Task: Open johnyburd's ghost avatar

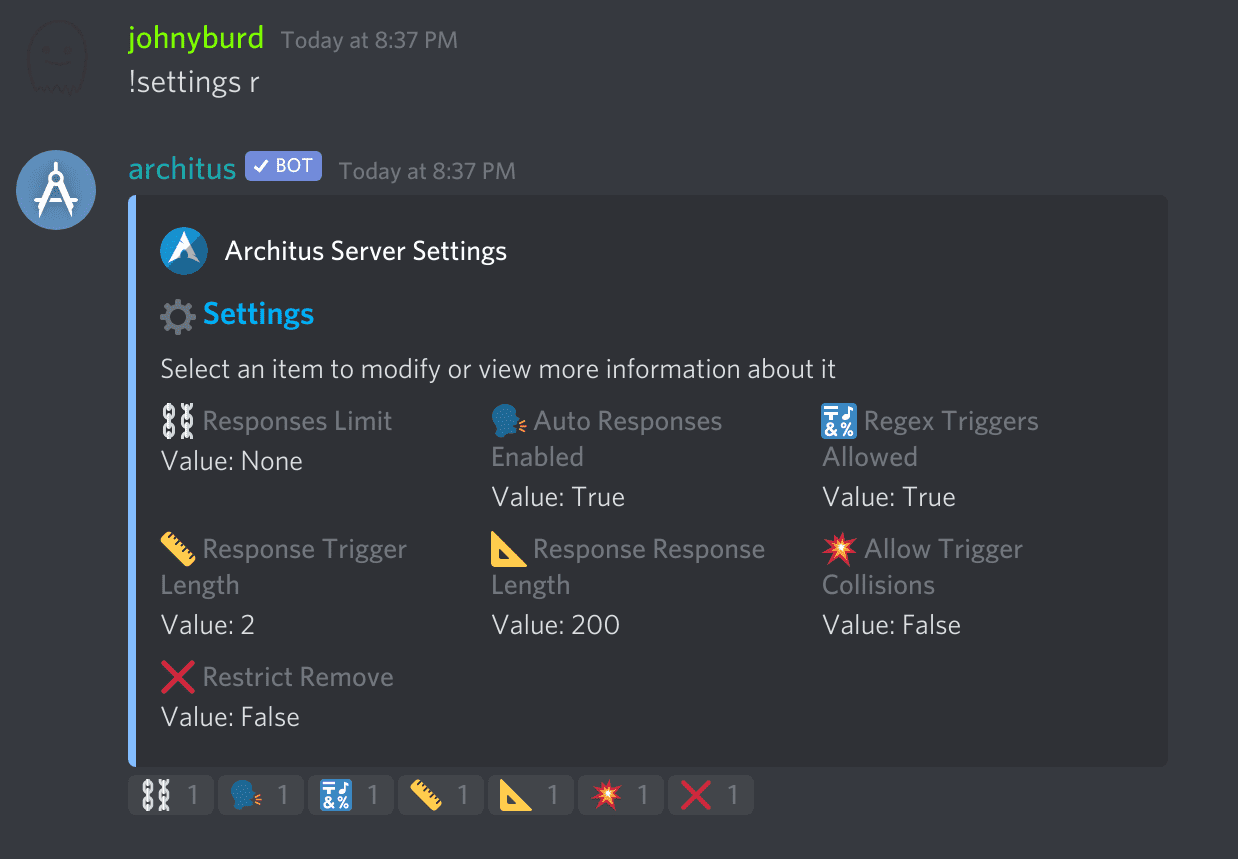Action: 56,60
